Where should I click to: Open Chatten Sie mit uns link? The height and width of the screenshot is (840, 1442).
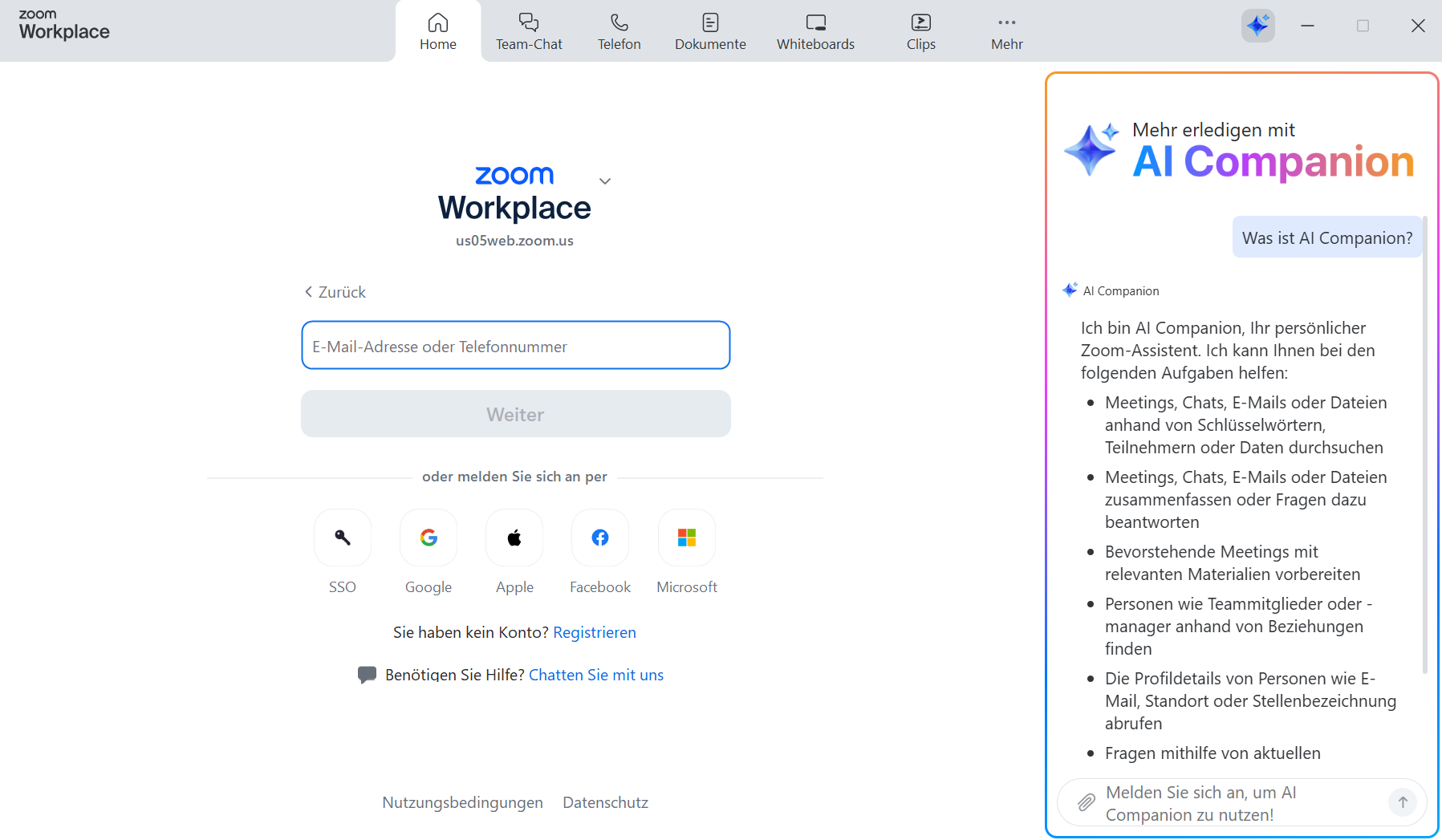point(596,676)
